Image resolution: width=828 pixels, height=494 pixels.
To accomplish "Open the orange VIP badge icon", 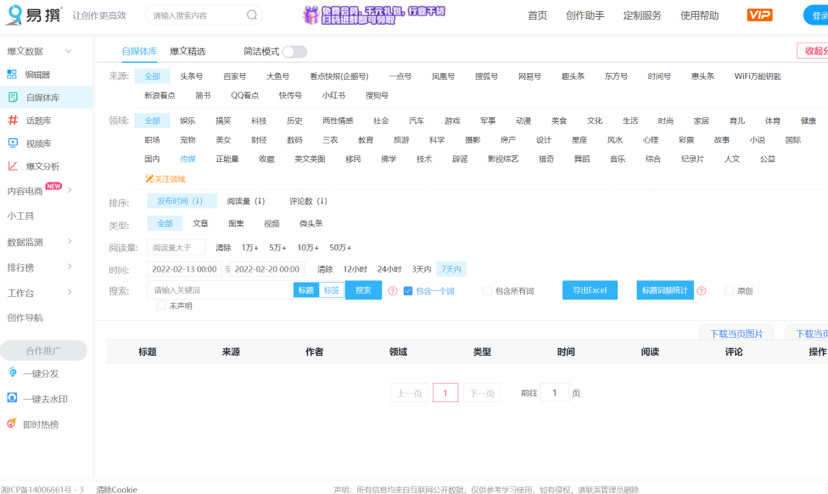I will coord(759,15).
